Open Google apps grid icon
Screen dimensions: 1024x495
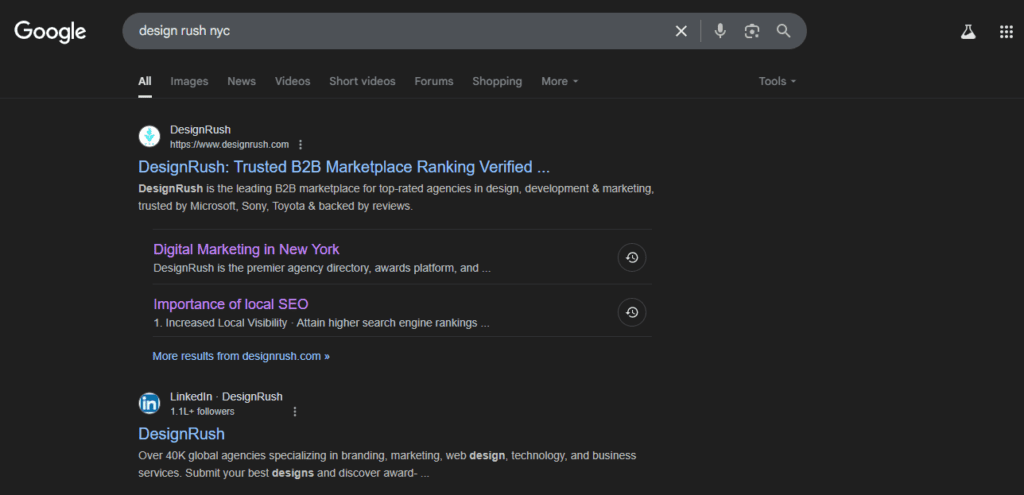point(1006,31)
